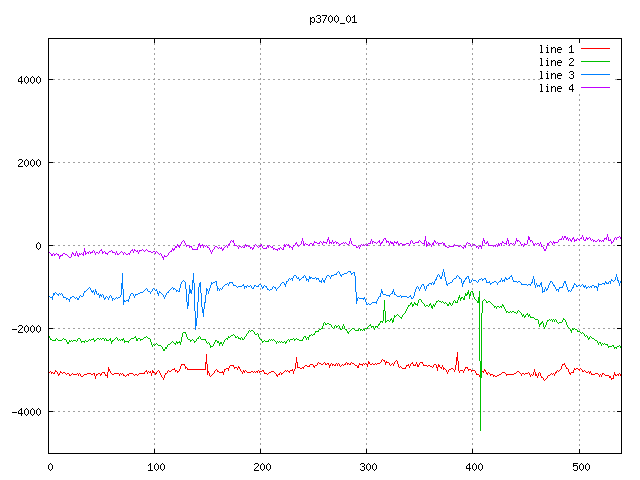Click the x-axis label 400
640x480 pixels.
[474, 467]
